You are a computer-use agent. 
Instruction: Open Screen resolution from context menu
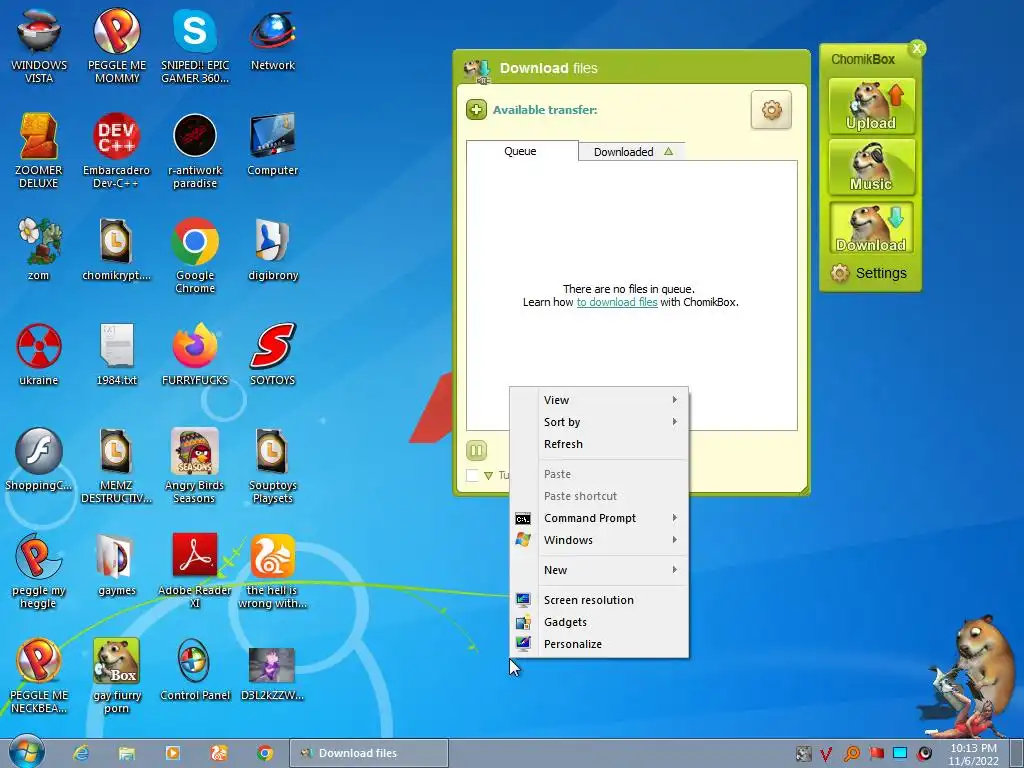pos(599,600)
